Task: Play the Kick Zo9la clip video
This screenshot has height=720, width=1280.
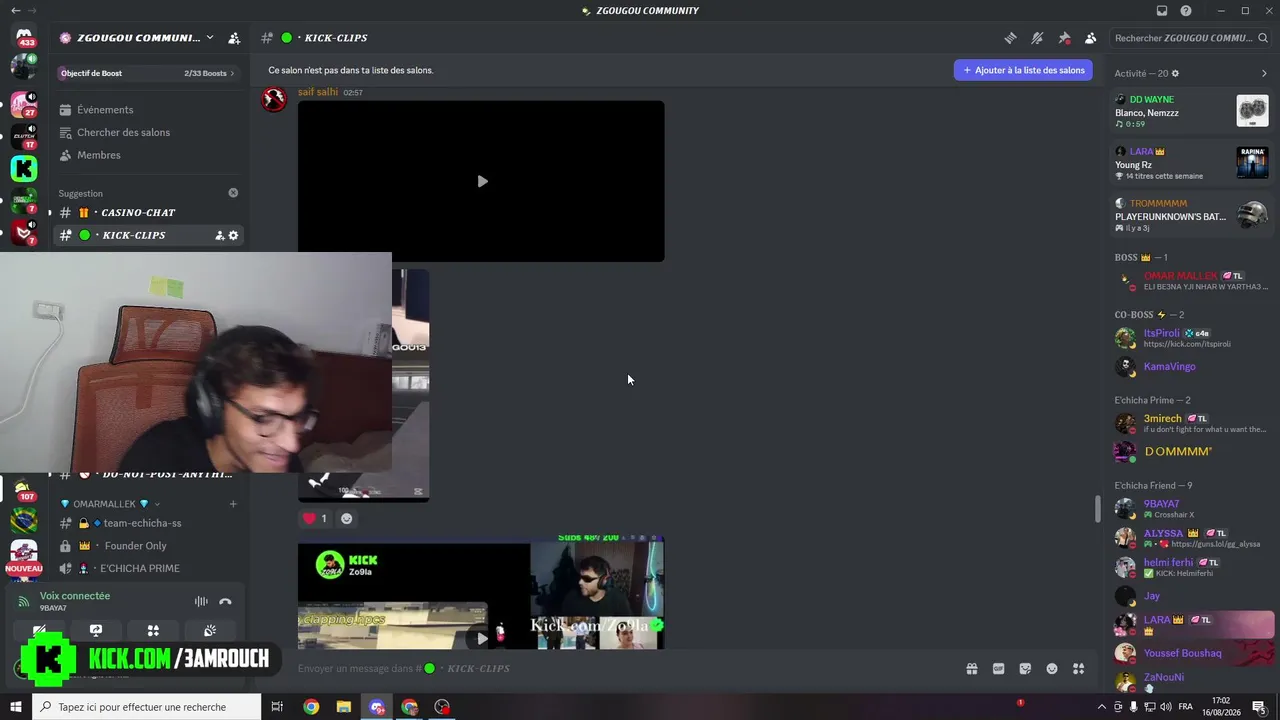Action: (482, 638)
